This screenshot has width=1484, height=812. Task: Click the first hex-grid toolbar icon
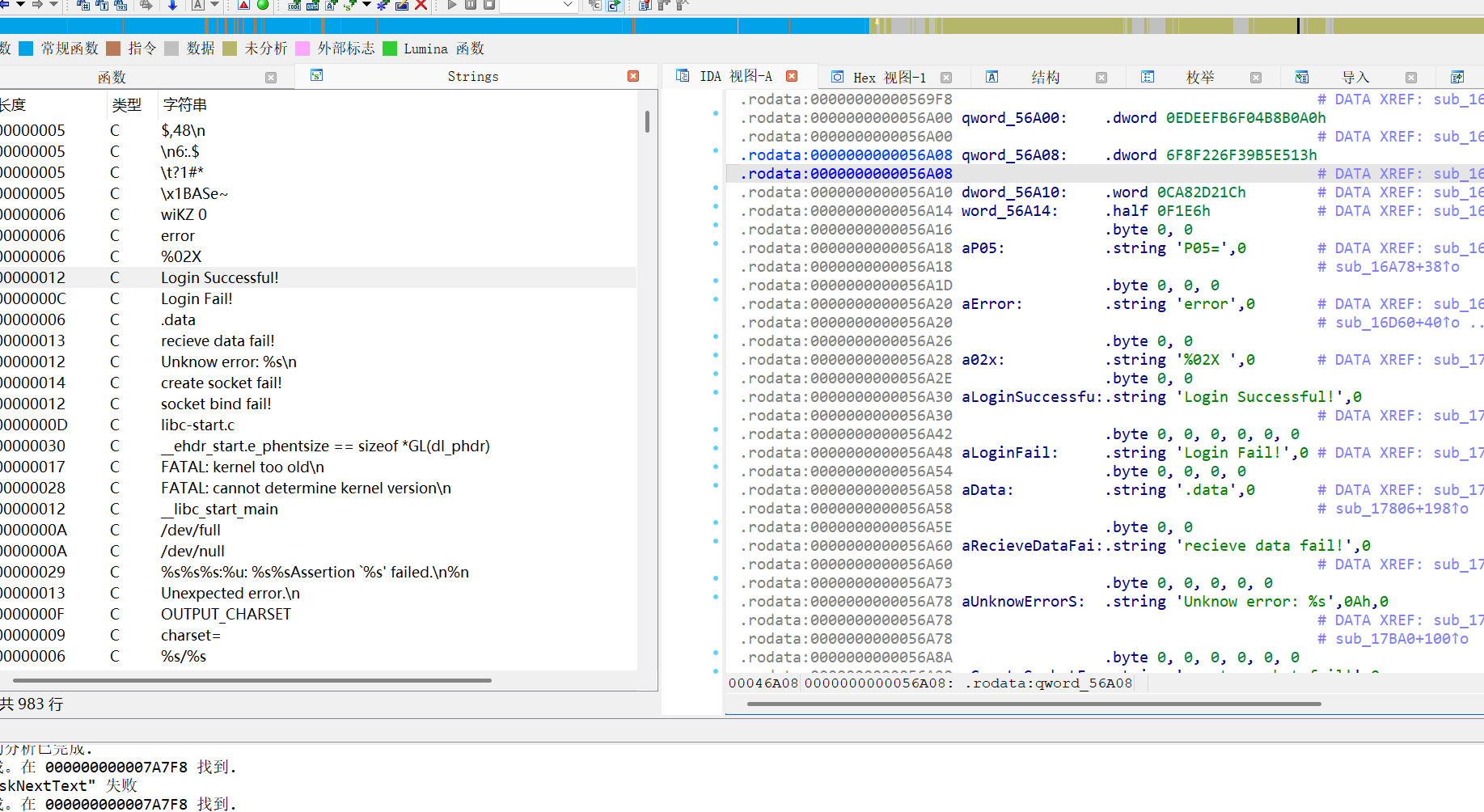click(x=82, y=5)
